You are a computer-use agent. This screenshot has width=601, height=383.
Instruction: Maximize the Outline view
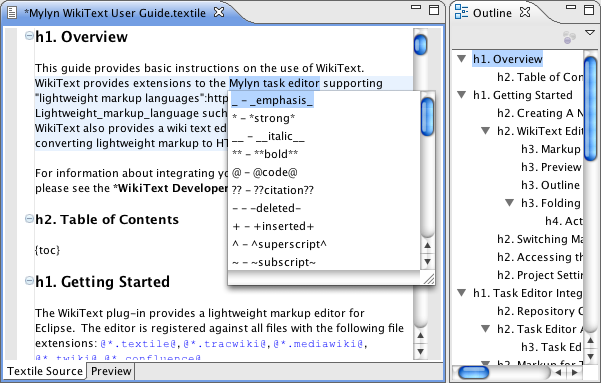[589, 10]
